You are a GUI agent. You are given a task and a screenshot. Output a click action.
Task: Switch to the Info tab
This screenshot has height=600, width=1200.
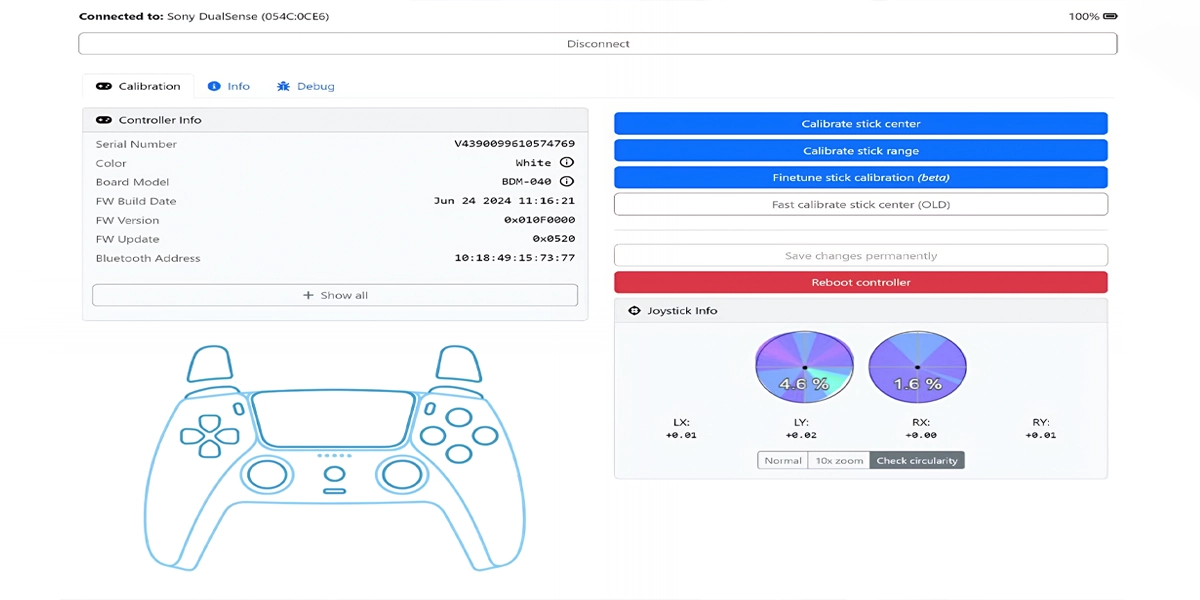[228, 86]
